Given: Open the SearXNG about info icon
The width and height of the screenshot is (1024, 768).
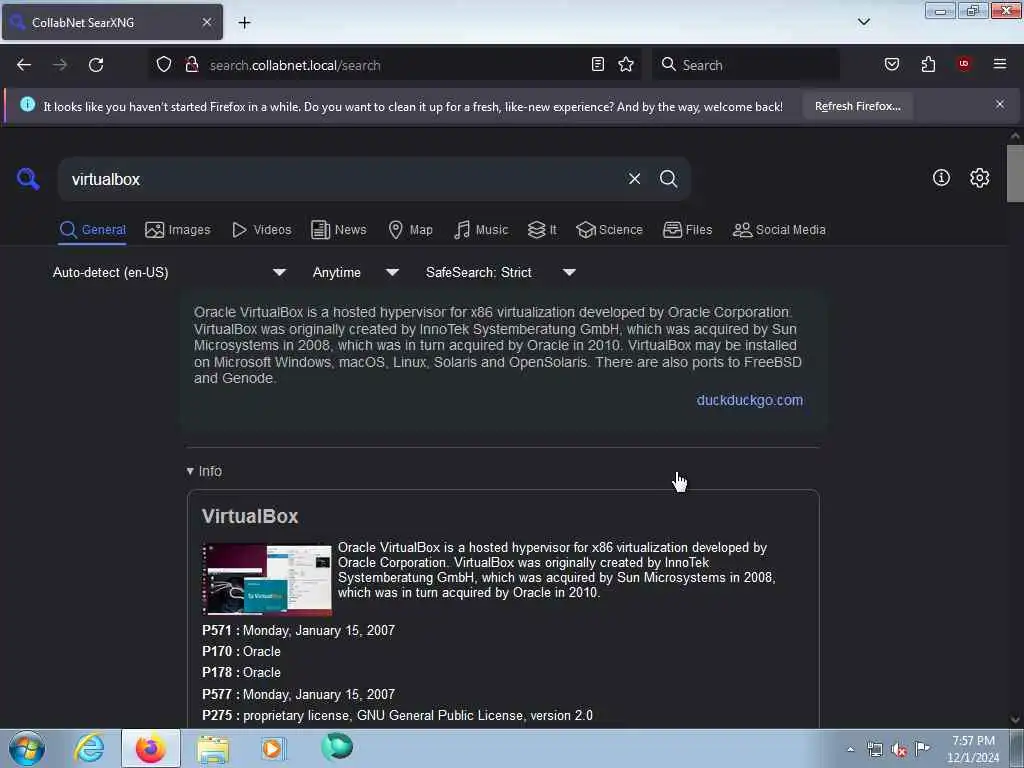Looking at the screenshot, I should pos(941,178).
